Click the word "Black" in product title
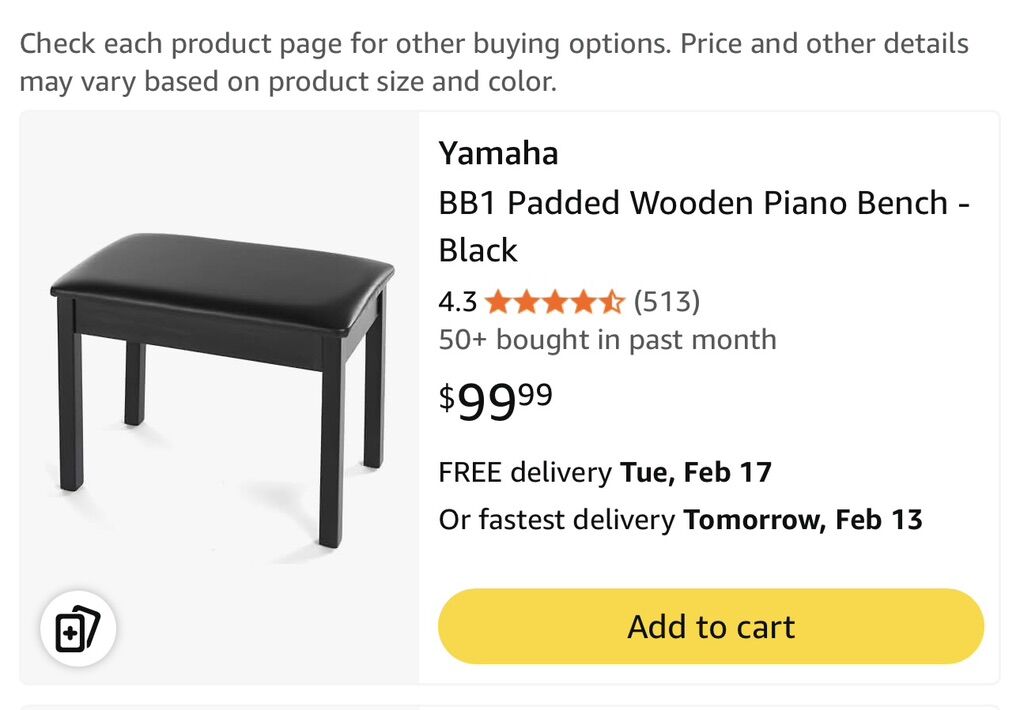1020x710 pixels. point(478,250)
